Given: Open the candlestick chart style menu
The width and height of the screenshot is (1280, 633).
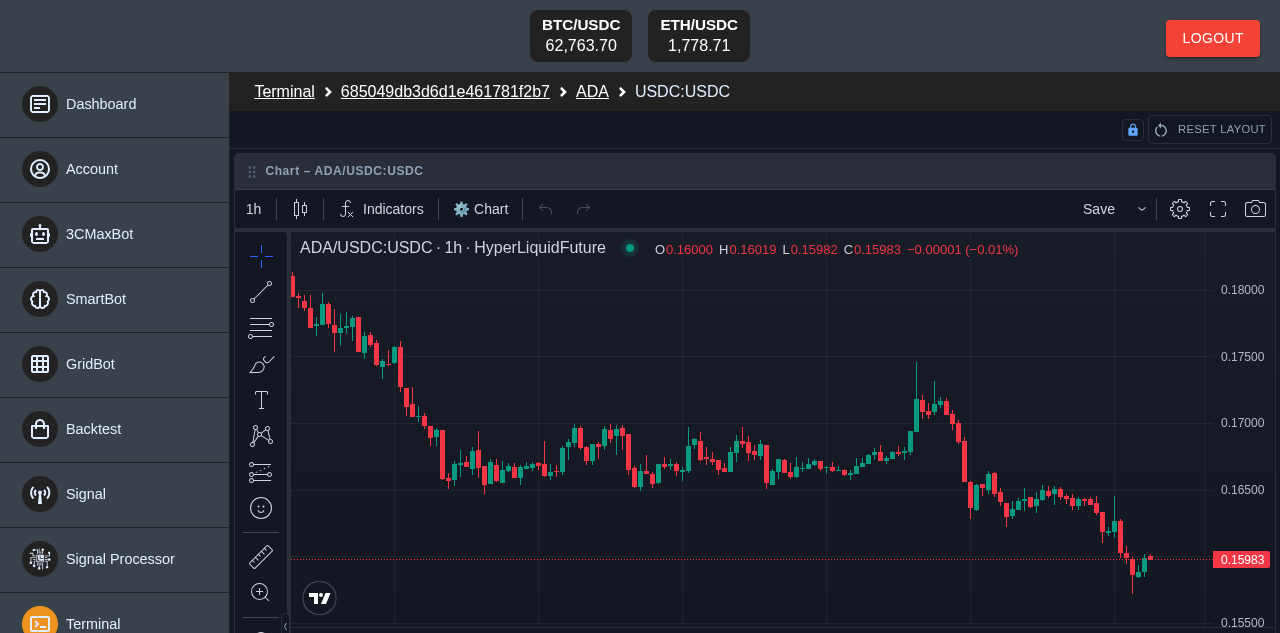Looking at the screenshot, I should click(x=300, y=209).
